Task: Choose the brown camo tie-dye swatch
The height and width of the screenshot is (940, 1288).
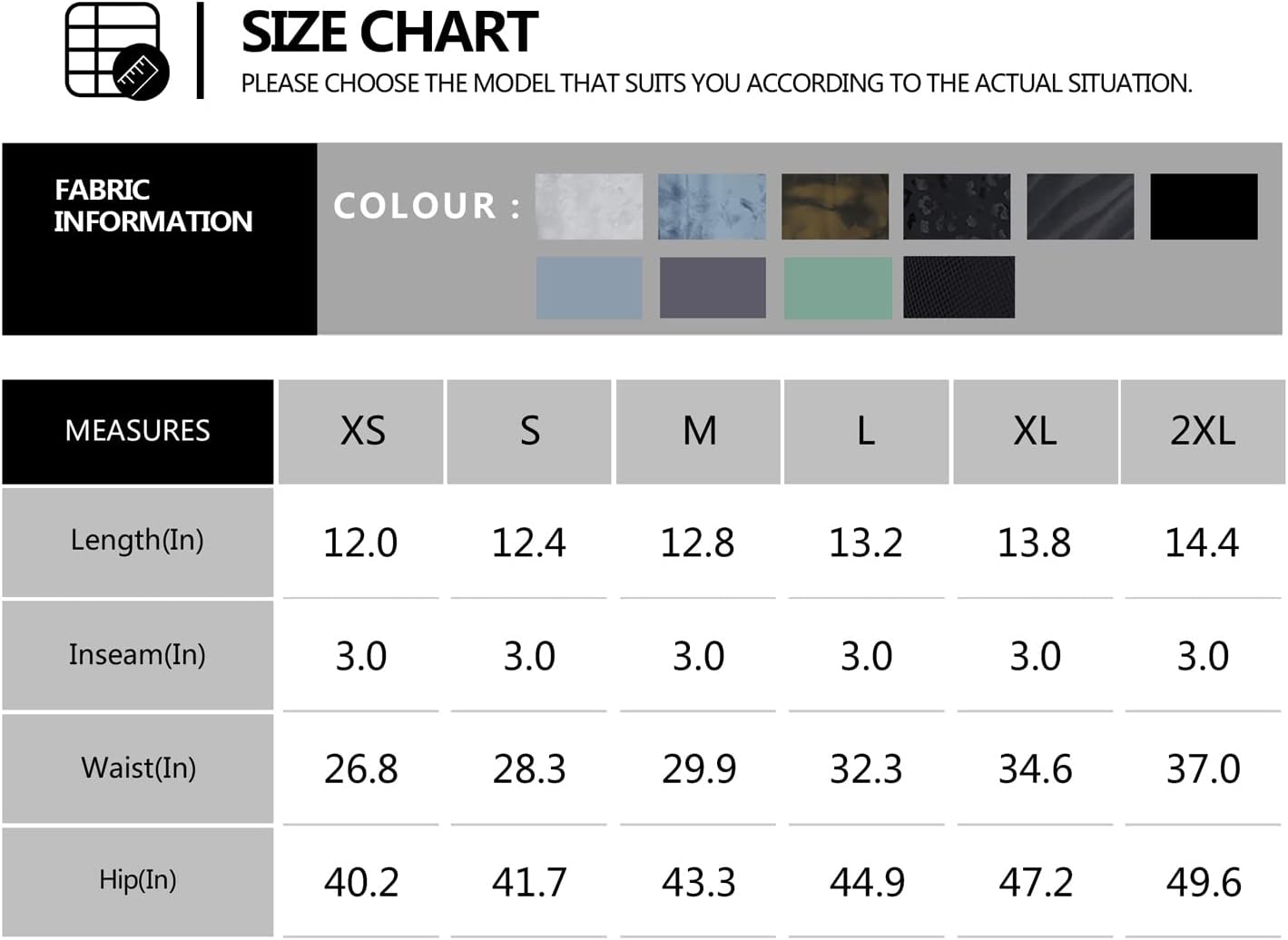Action: pyautogui.click(x=835, y=207)
